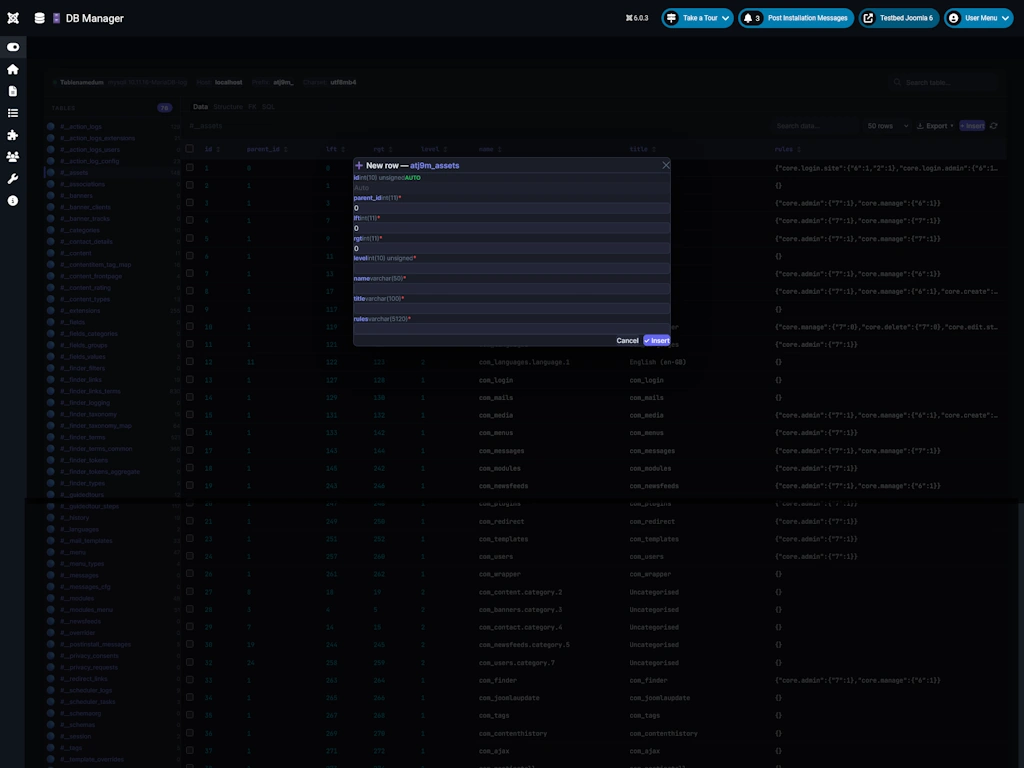Click the bell notifications icon

(x=748, y=18)
